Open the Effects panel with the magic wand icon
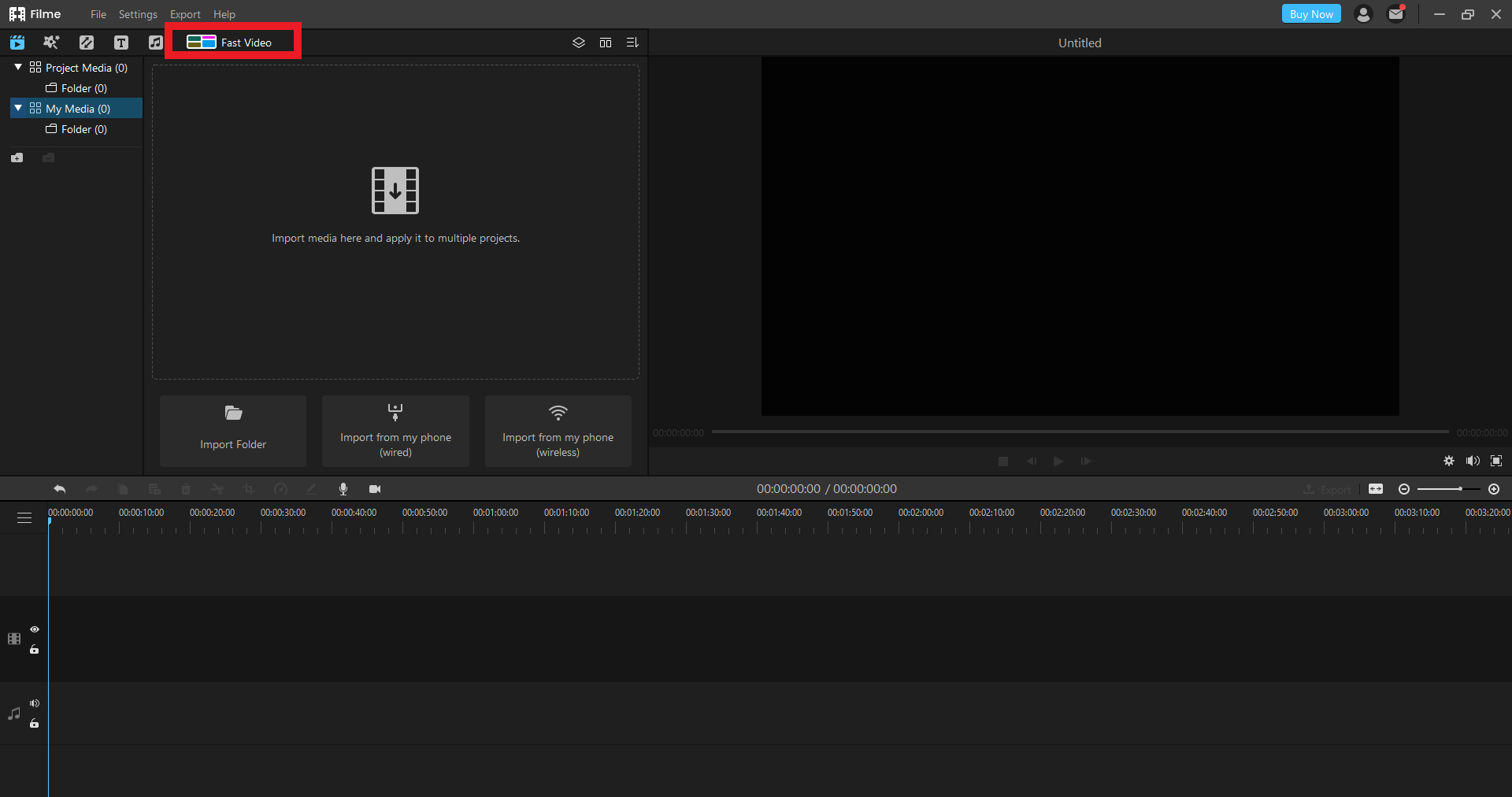1512x797 pixels. 51,43
